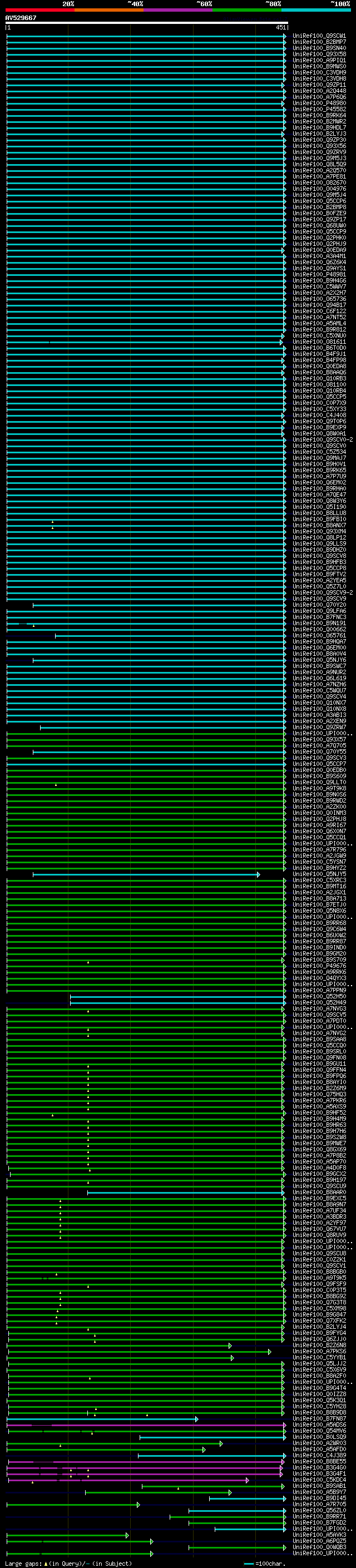Select the UniRef100_P45582 label
The image size is (356, 1568).
pos(319,109)
